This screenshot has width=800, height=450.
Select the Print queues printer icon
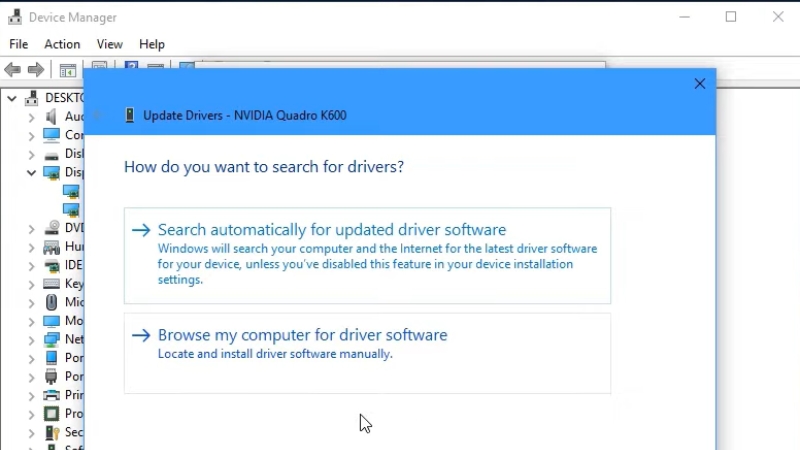[51, 395]
